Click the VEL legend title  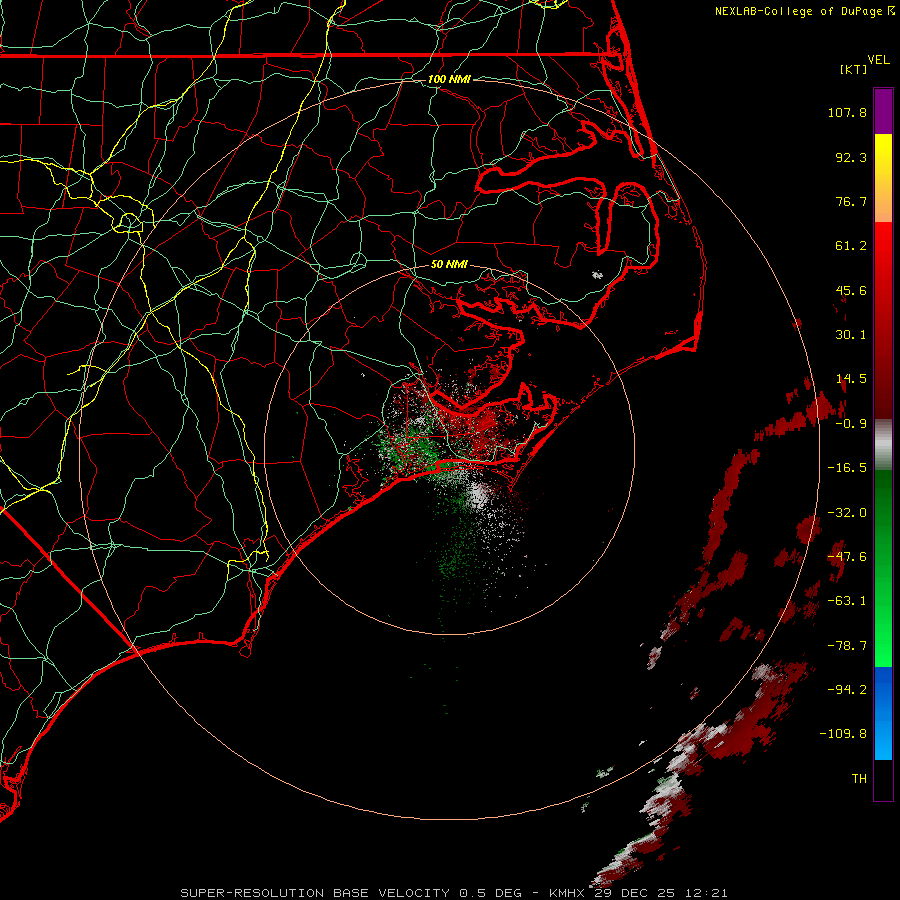[879, 60]
